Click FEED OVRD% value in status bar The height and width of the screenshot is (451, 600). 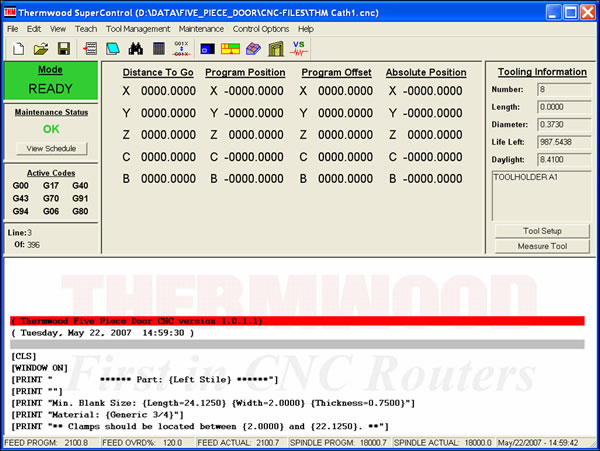(173, 443)
